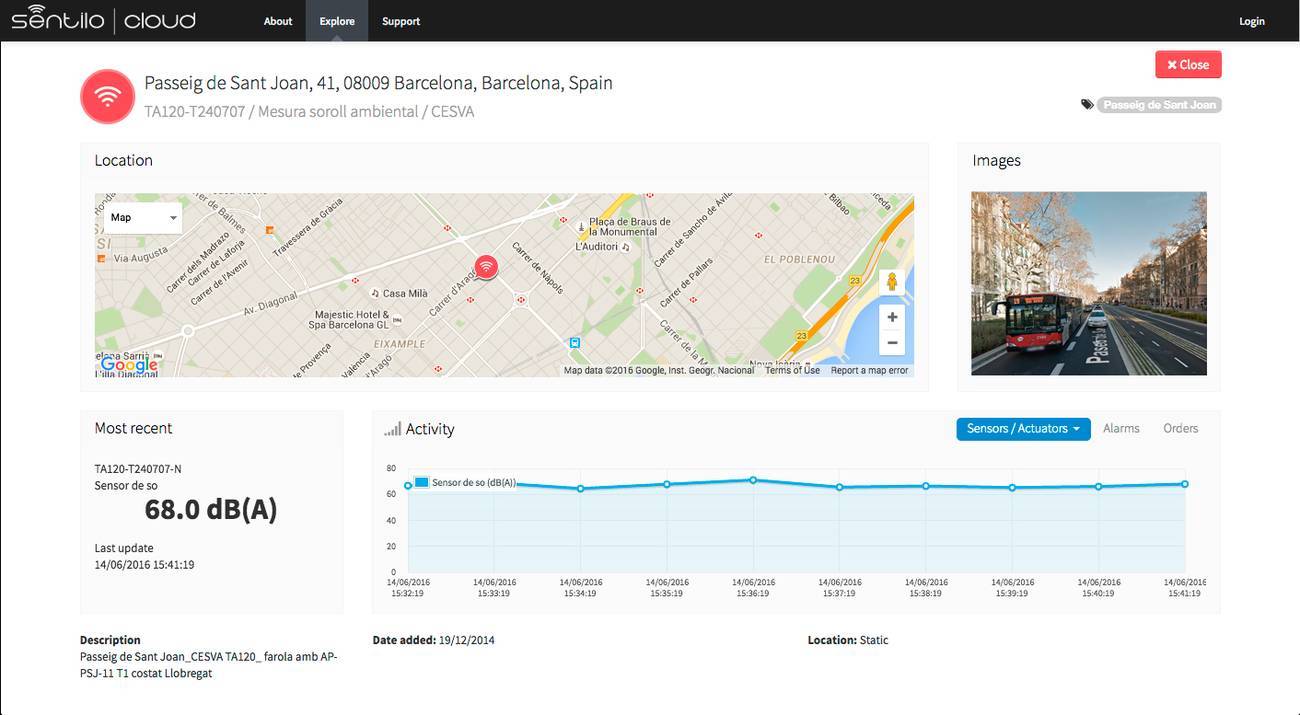
Task: Open the Map type selector dropdown
Action: (x=141, y=217)
